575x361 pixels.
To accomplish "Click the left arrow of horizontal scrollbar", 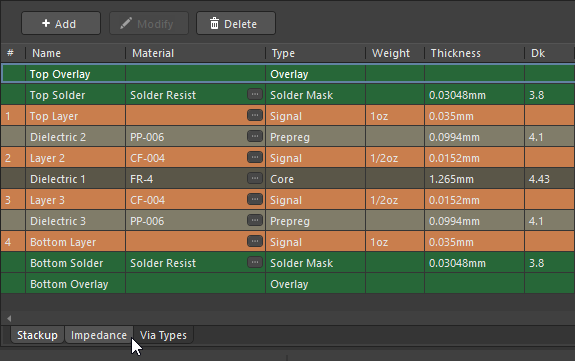I will (9, 318).
